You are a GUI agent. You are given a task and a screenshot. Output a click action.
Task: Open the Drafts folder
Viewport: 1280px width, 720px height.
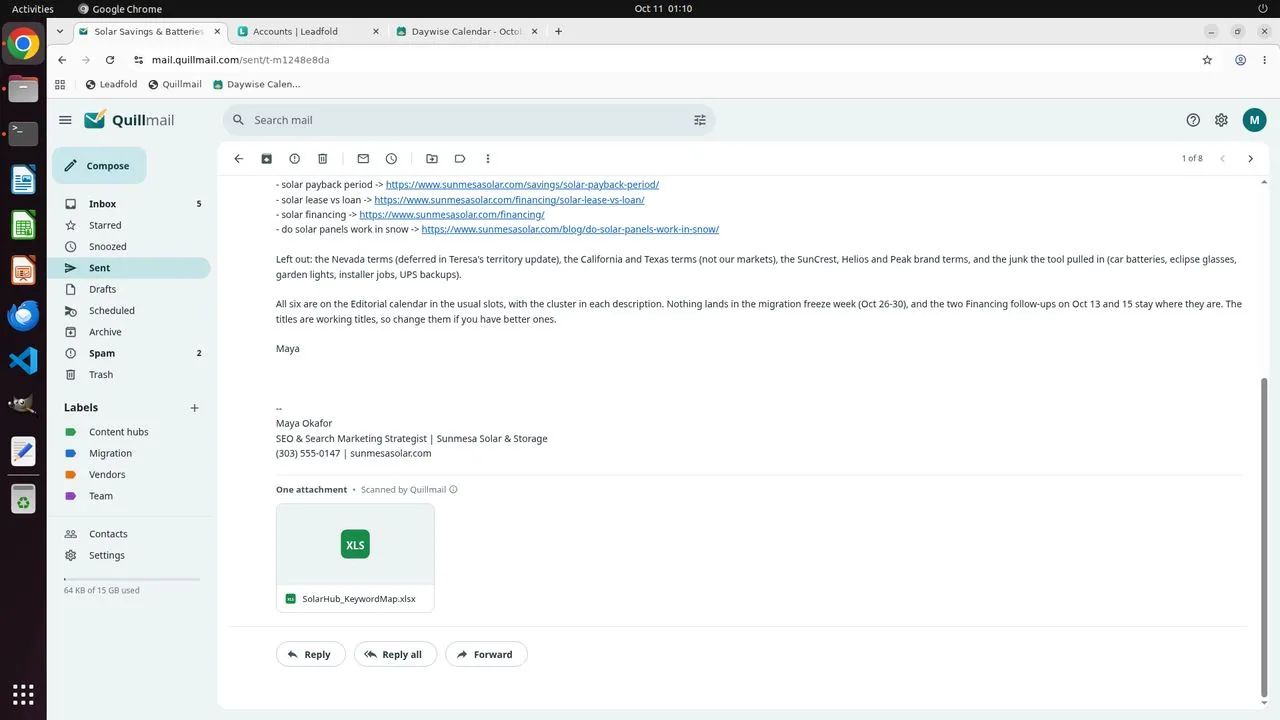click(x=129, y=289)
